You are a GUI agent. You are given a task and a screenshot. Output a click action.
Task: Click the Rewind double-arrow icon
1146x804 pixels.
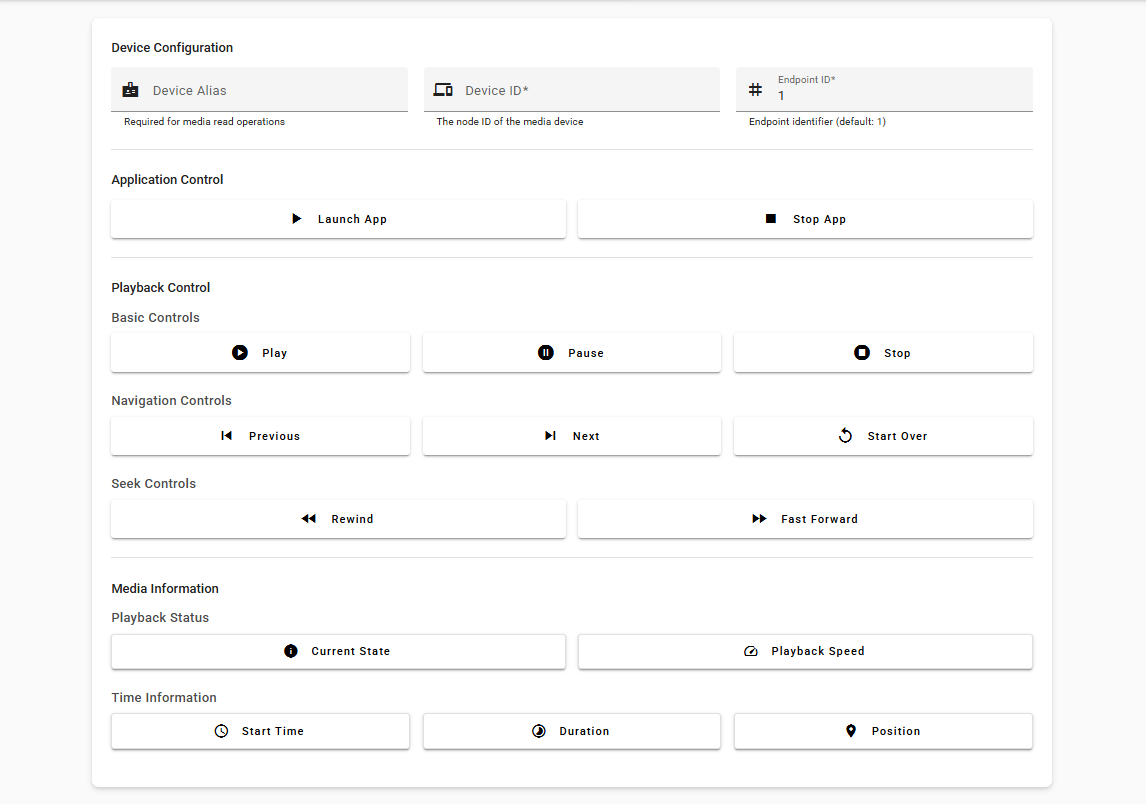point(309,519)
